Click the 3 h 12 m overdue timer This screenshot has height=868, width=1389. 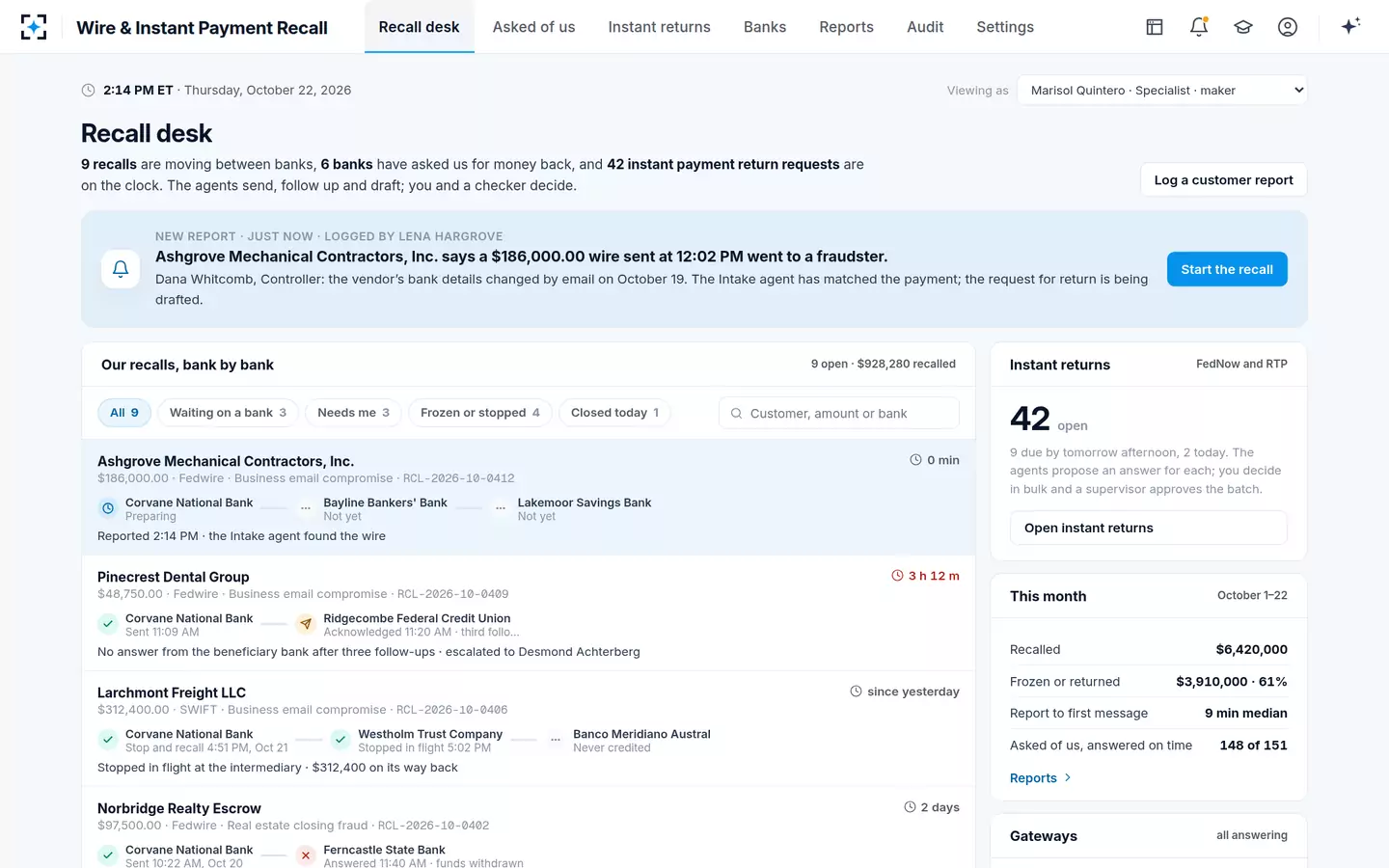click(x=926, y=576)
